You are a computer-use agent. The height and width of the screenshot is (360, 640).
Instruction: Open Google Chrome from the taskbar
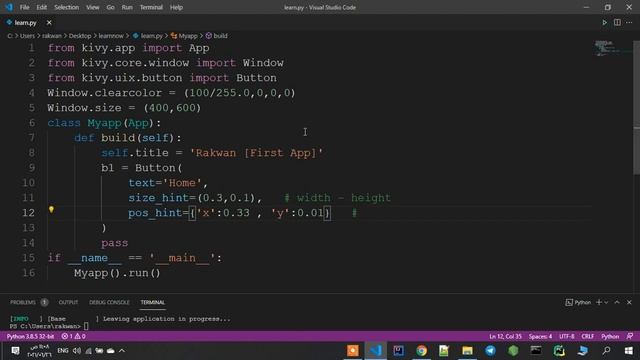[422, 351]
